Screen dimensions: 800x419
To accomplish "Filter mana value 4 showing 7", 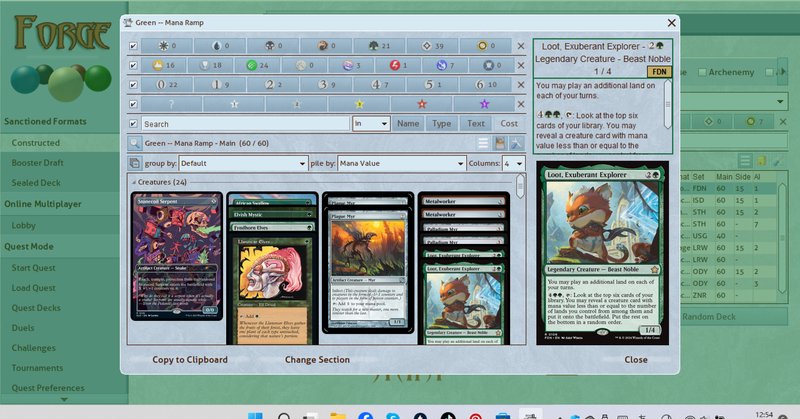I will pyautogui.click(x=379, y=85).
